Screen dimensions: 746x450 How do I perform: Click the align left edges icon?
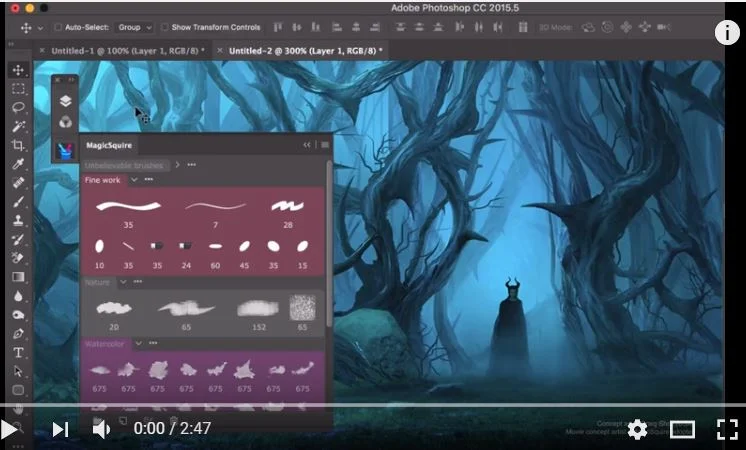337,27
